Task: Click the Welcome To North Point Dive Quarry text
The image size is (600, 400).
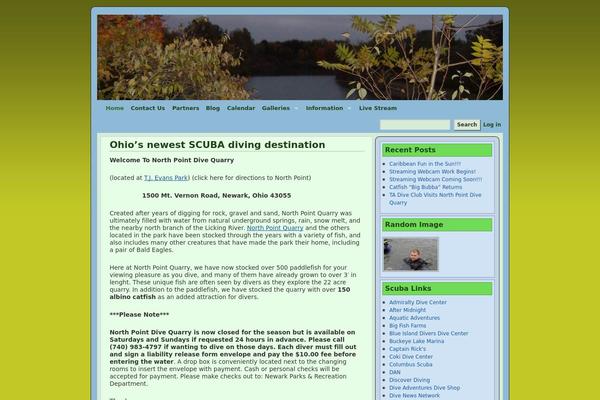Action: [x=171, y=160]
